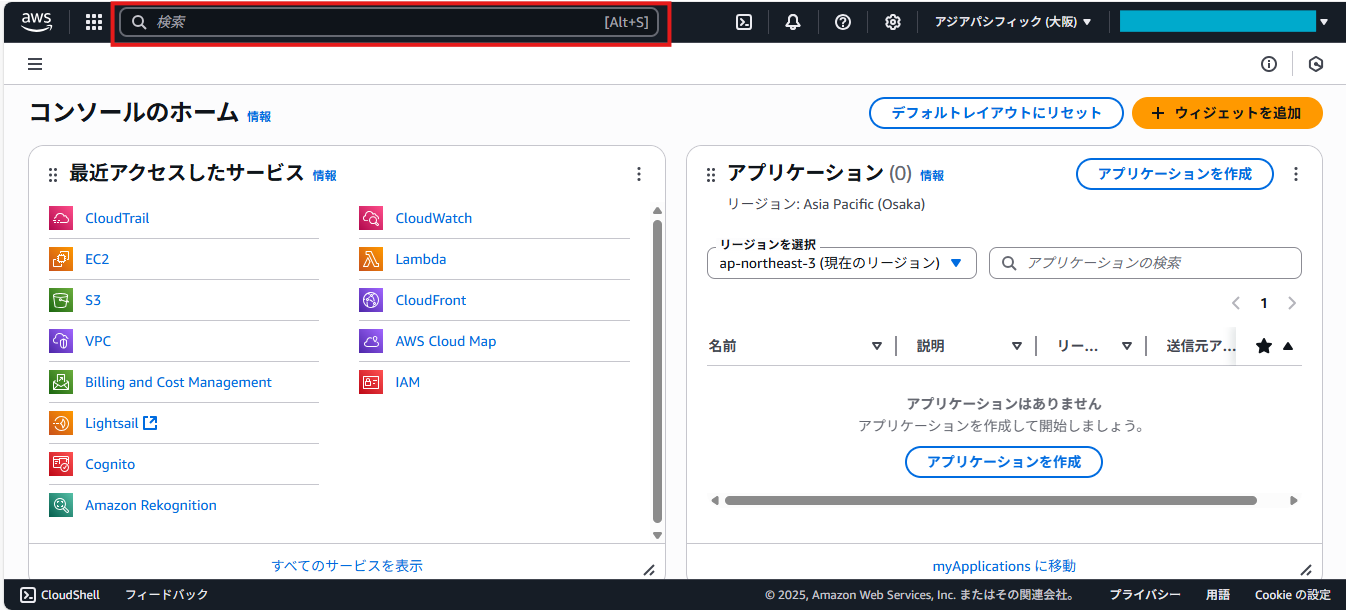Go to previous page in applications pagination
The image size is (1346, 610).
pyautogui.click(x=1236, y=303)
